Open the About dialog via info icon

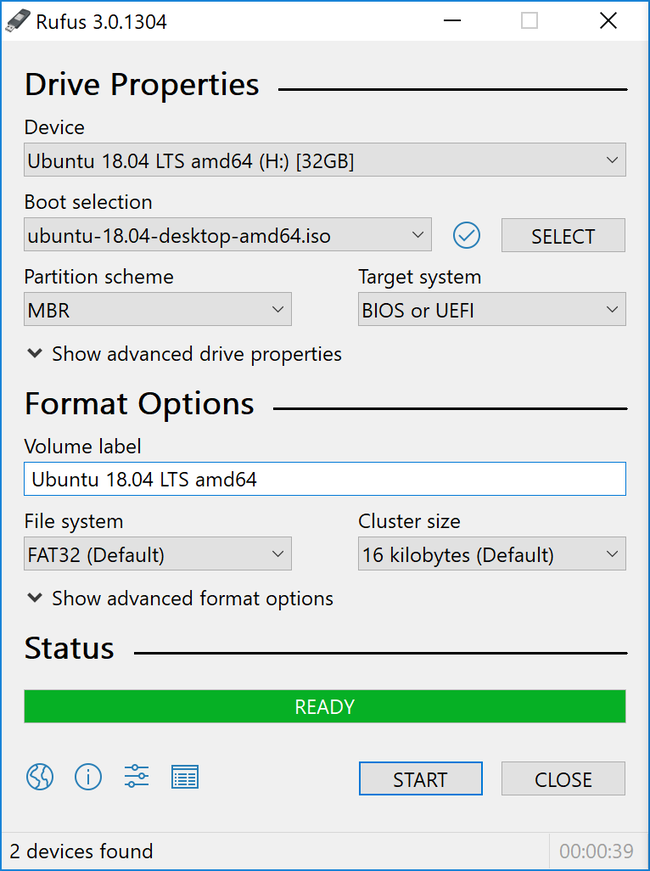point(88,777)
